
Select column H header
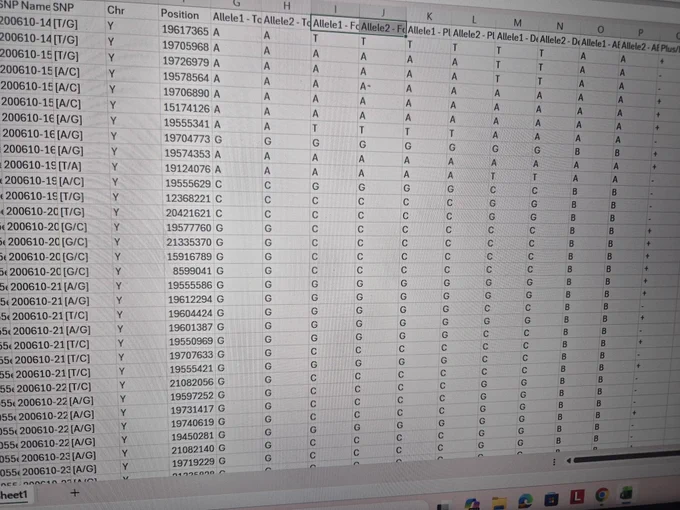286,6
